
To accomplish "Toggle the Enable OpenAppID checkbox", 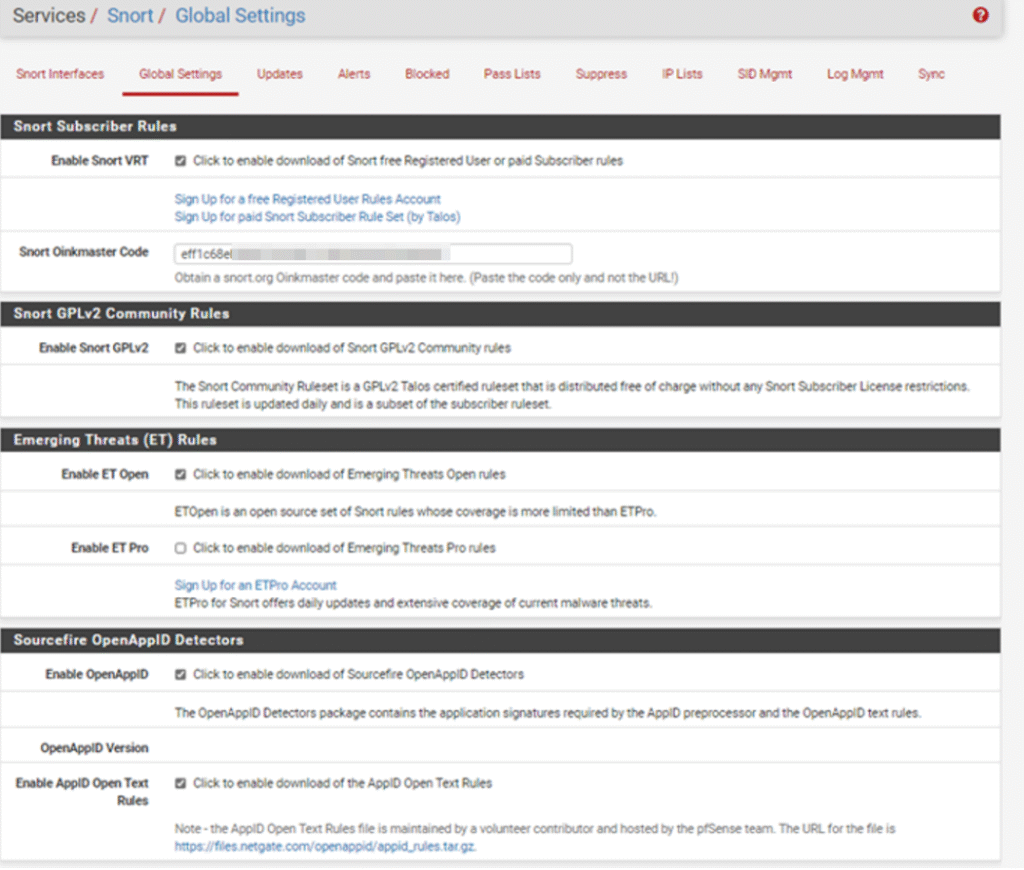I will tap(181, 675).
